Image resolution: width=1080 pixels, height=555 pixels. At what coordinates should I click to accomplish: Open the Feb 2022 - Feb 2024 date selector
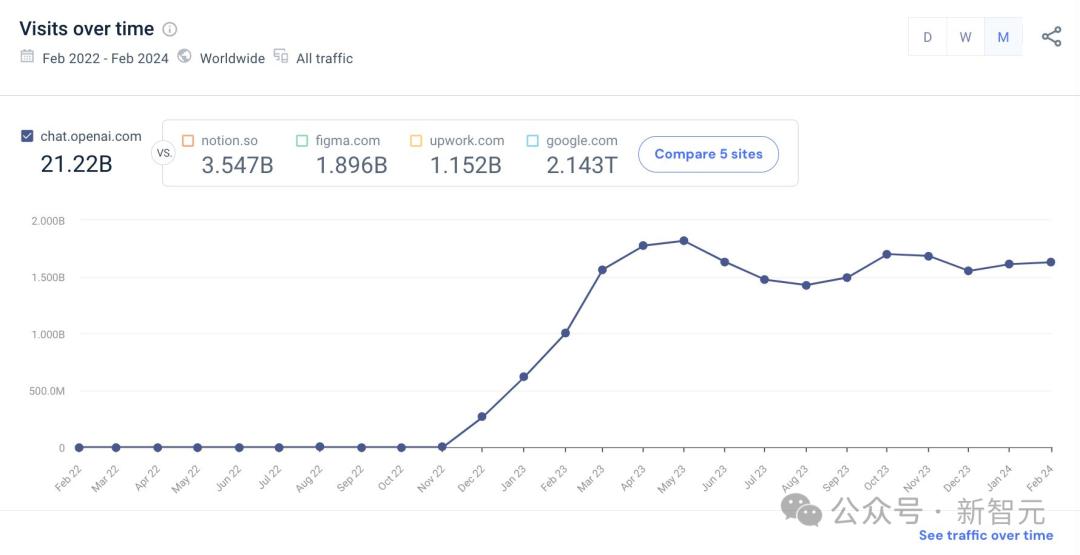(105, 58)
